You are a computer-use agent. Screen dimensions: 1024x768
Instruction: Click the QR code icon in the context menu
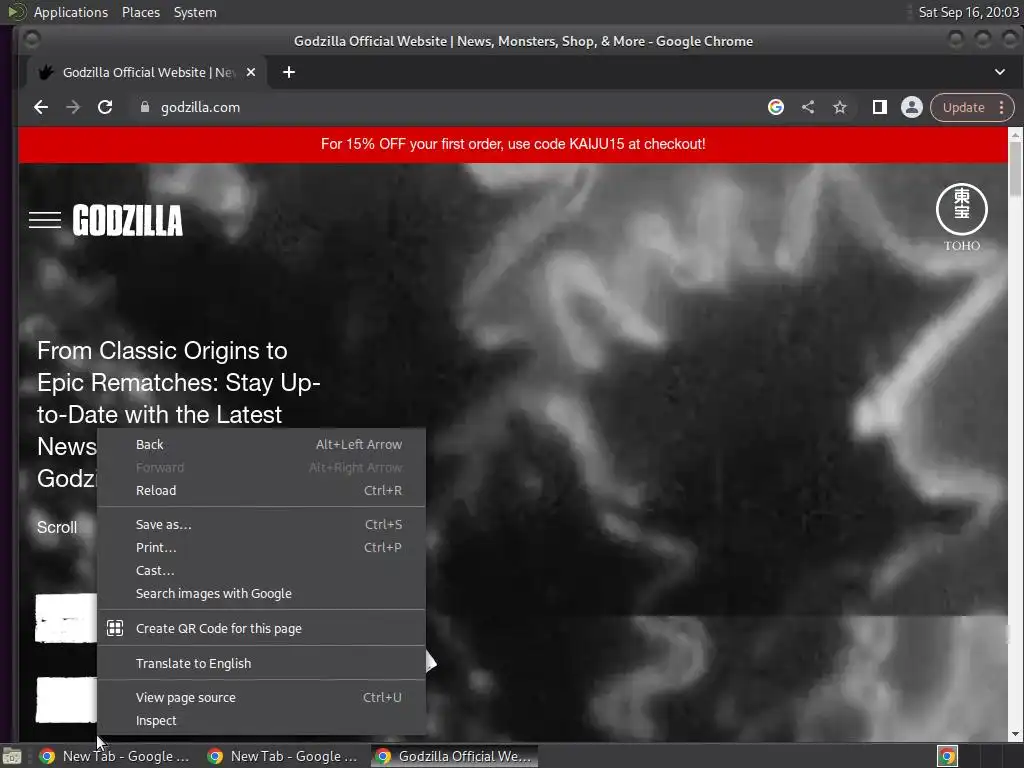[x=115, y=628]
